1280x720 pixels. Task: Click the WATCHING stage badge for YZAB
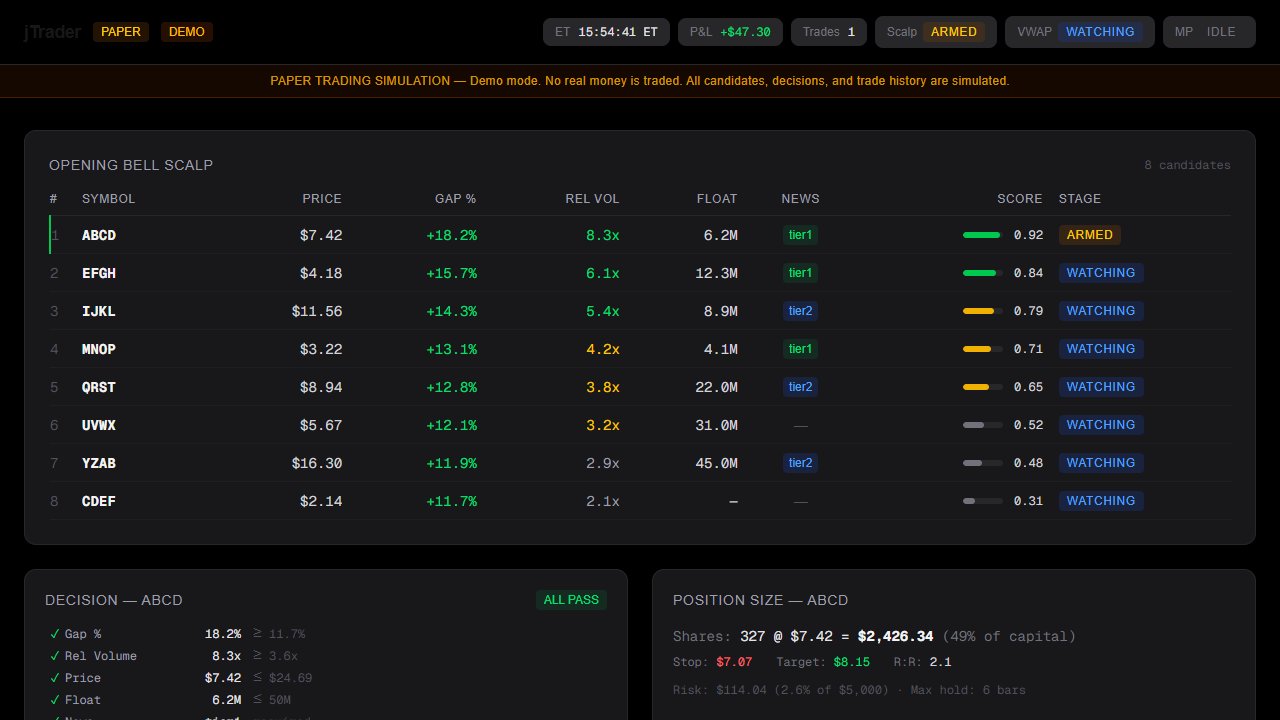click(1101, 463)
